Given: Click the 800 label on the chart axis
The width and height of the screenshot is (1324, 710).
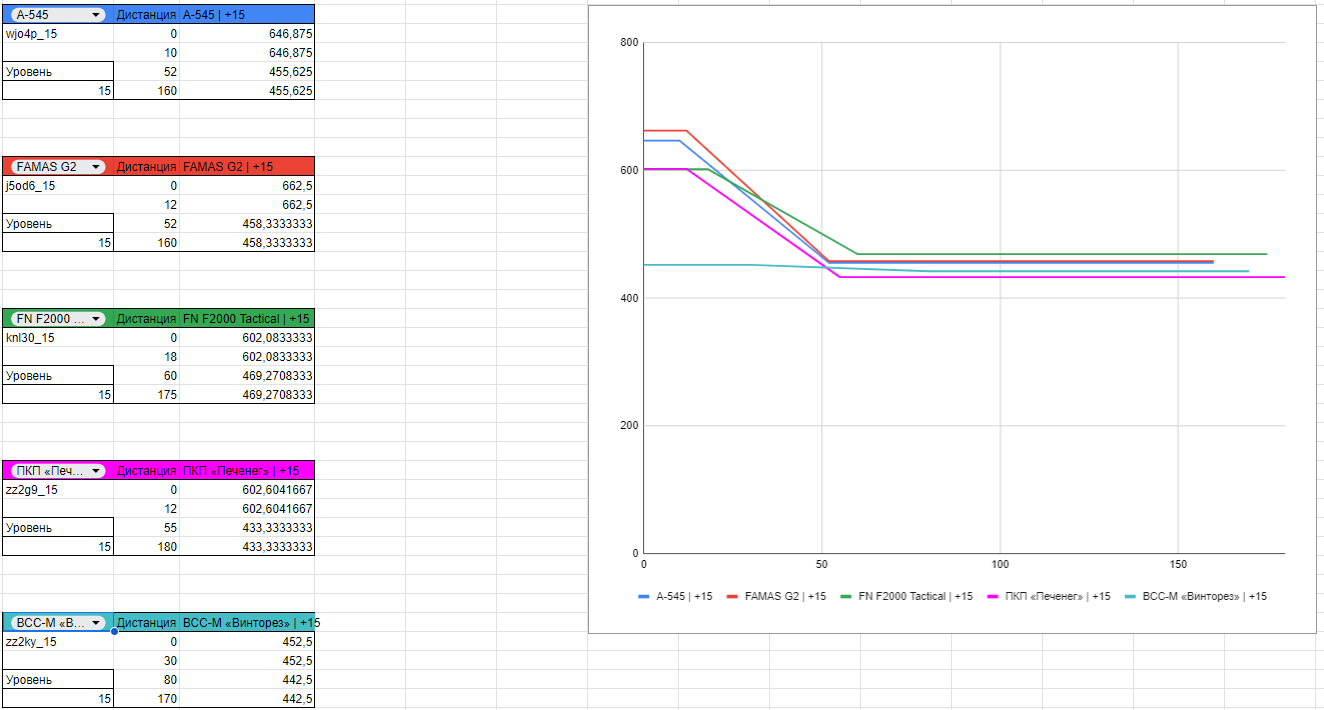Looking at the screenshot, I should coord(629,42).
